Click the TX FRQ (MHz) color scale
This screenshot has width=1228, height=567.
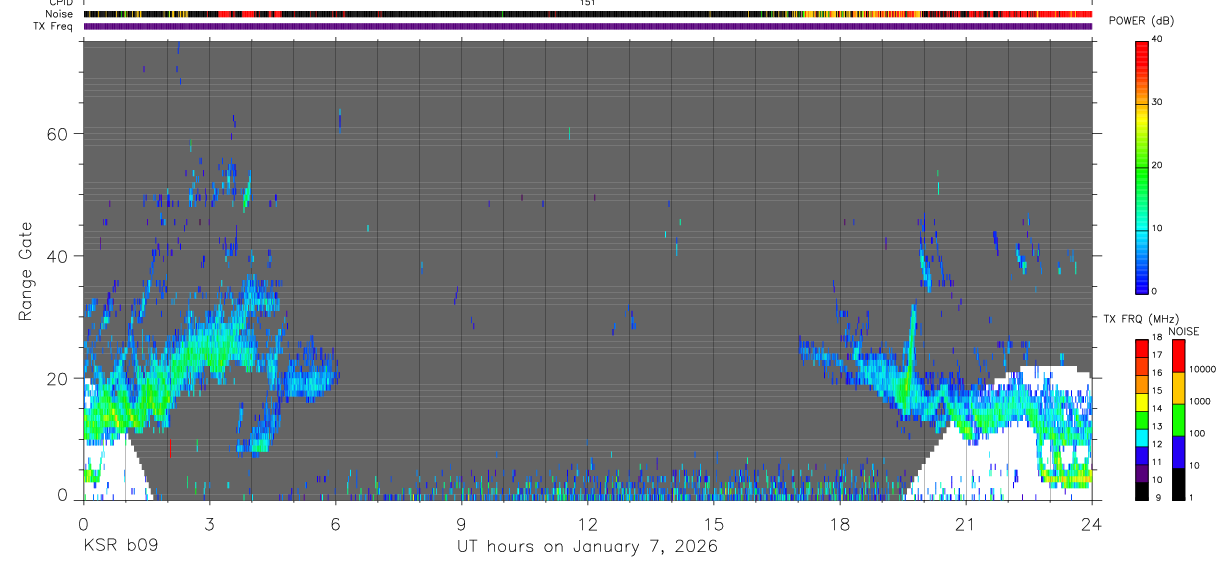click(x=1141, y=420)
